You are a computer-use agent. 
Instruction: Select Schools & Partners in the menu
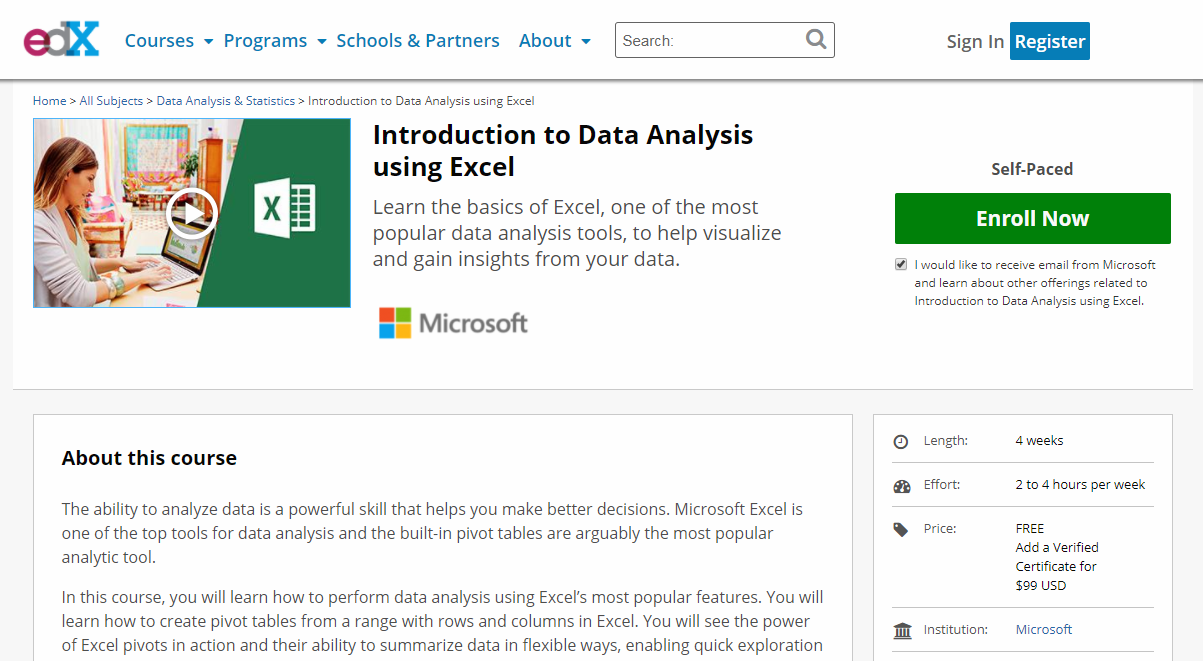418,40
